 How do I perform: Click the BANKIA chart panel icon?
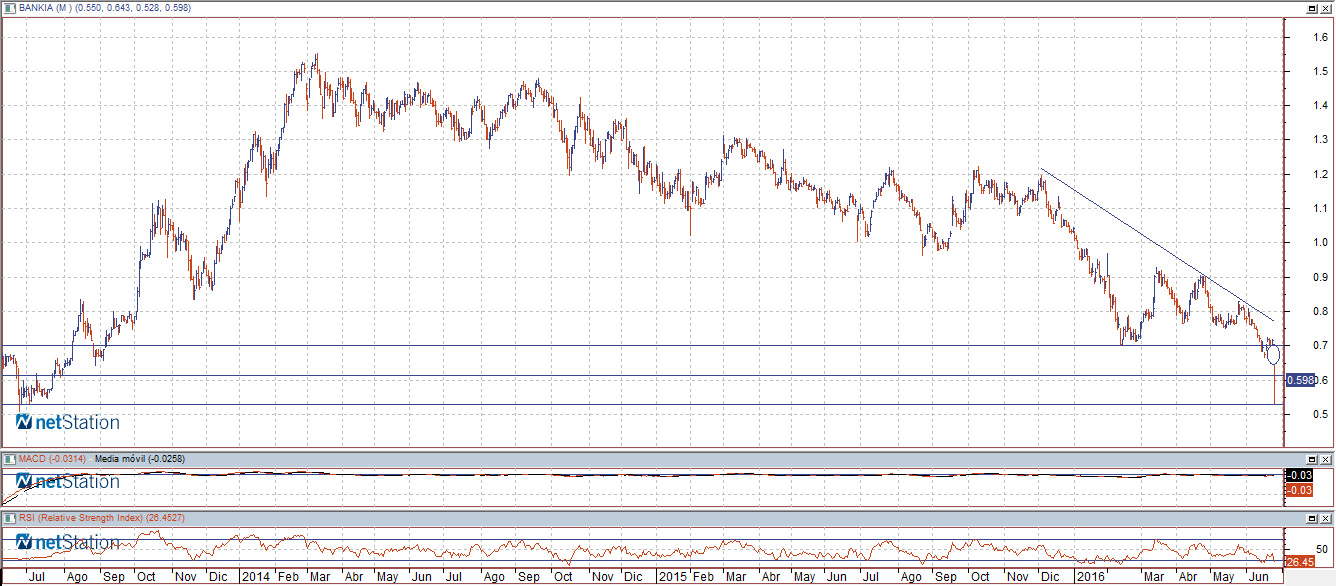click(8, 8)
